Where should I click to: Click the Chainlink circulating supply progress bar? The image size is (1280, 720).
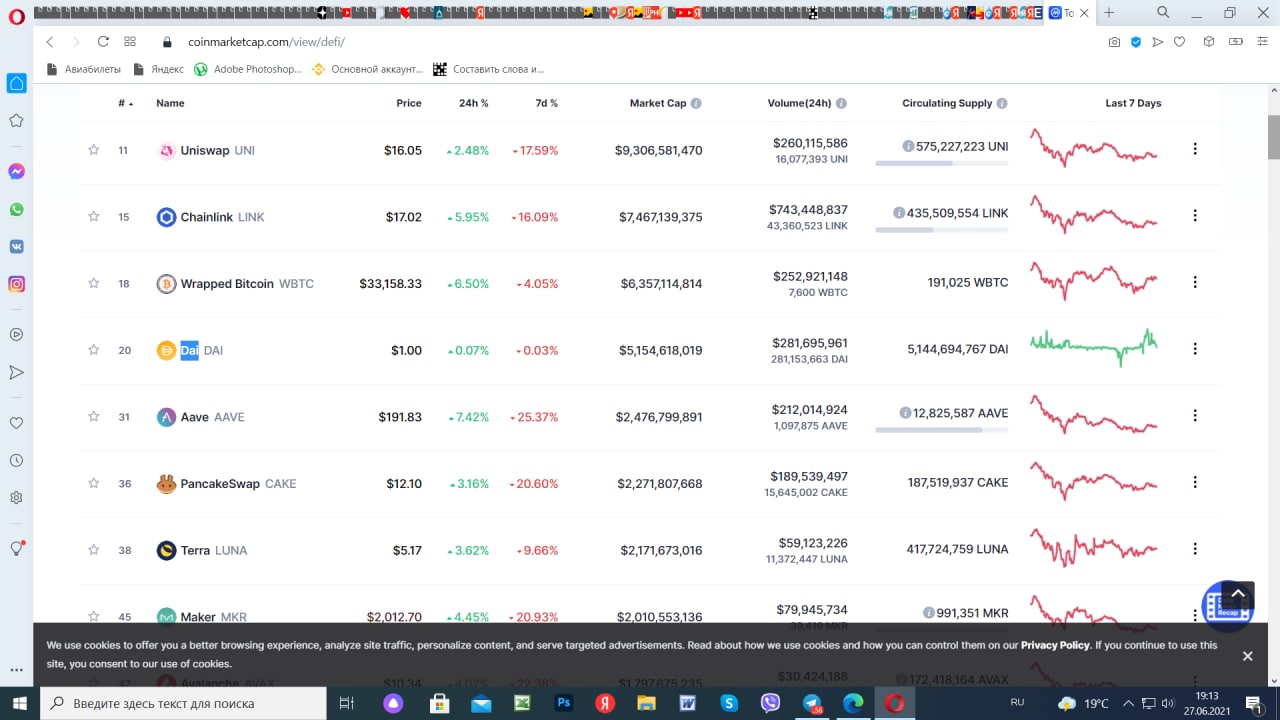(x=942, y=230)
